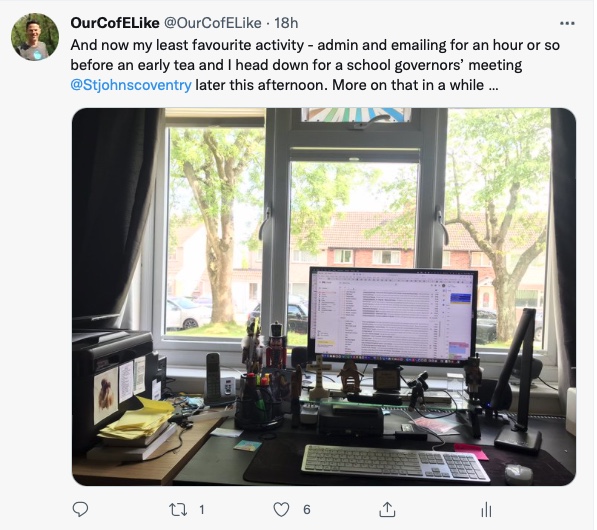Retweet this post using the retweet icon
Screen dimensions: 597x530
tap(178, 509)
